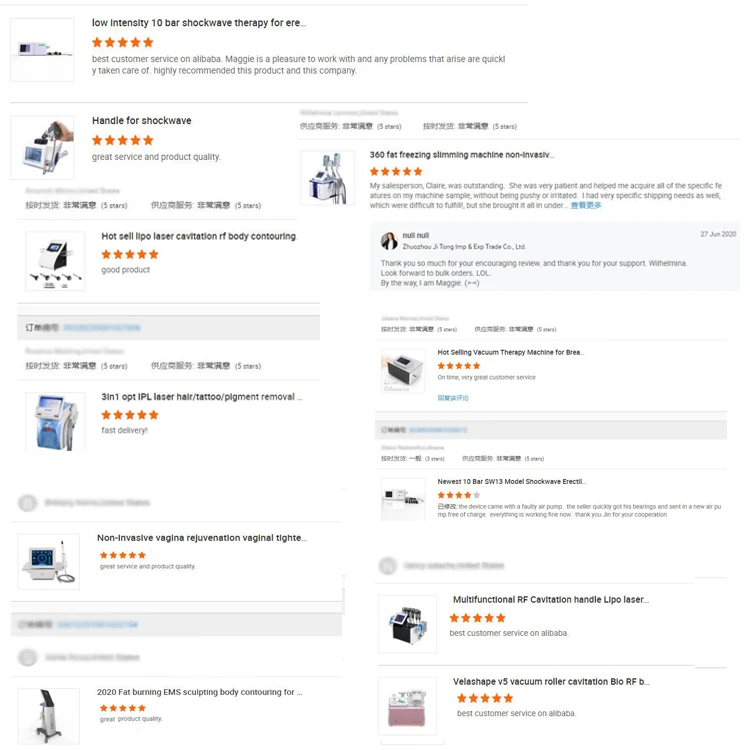This screenshot has height=750, width=750.
Task: Open the Hot sell lipo laser cavitation thumbnail
Action: 55,261
